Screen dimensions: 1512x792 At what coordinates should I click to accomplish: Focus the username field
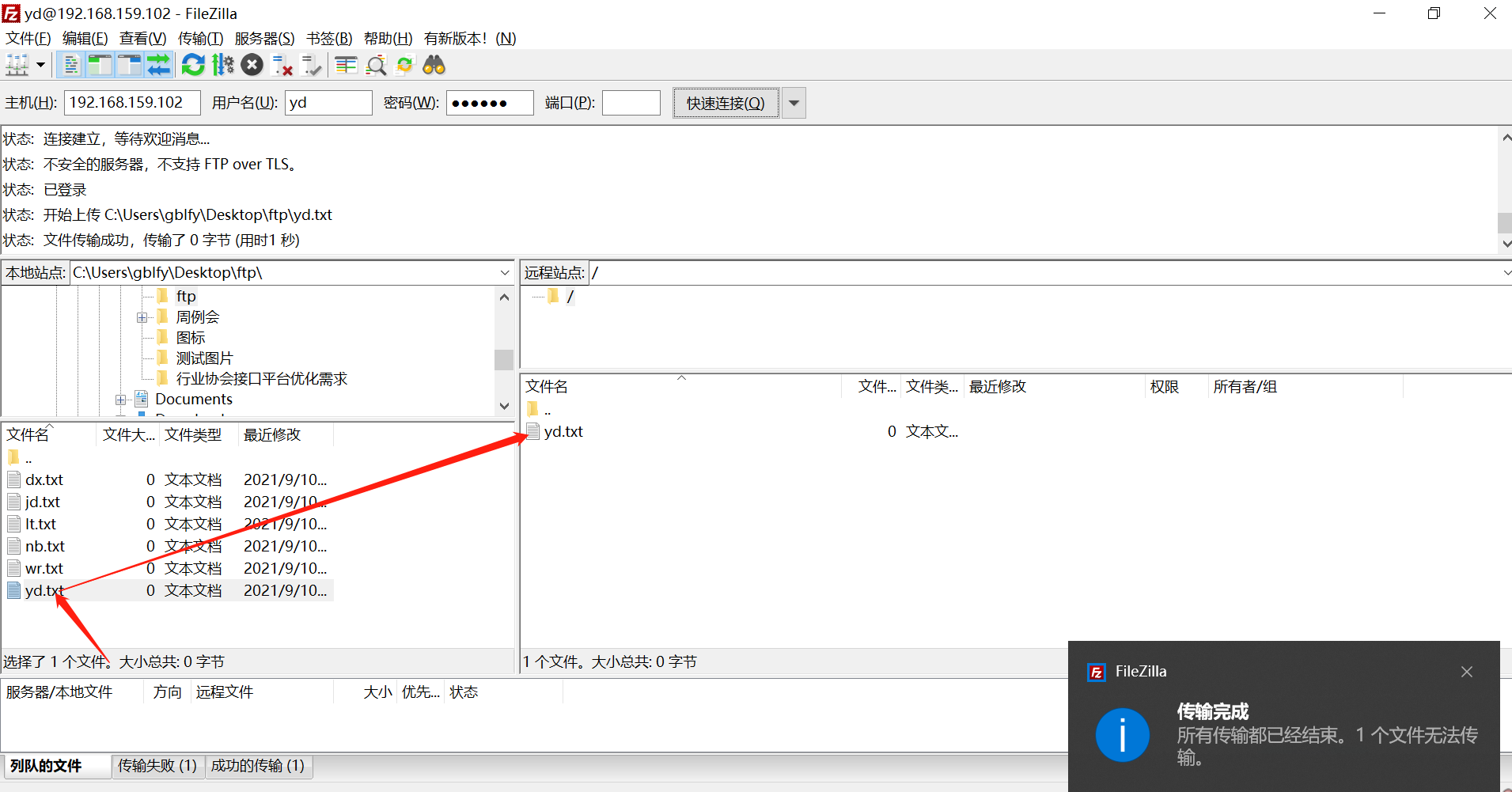pyautogui.click(x=328, y=103)
